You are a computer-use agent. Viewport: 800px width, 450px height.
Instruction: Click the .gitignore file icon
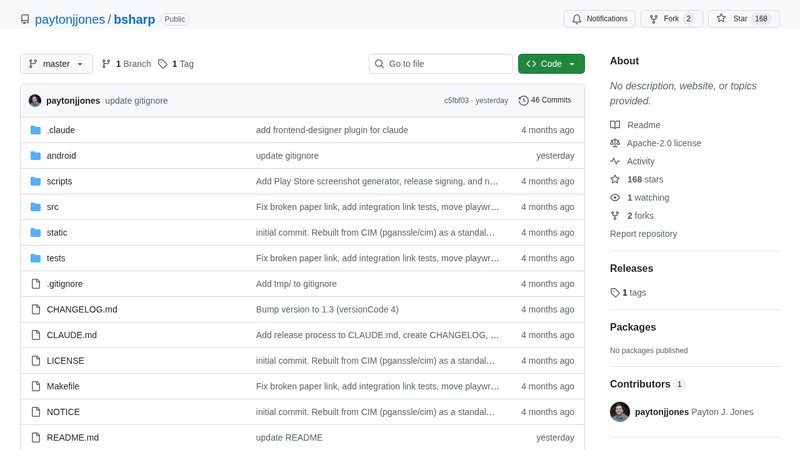(35, 284)
